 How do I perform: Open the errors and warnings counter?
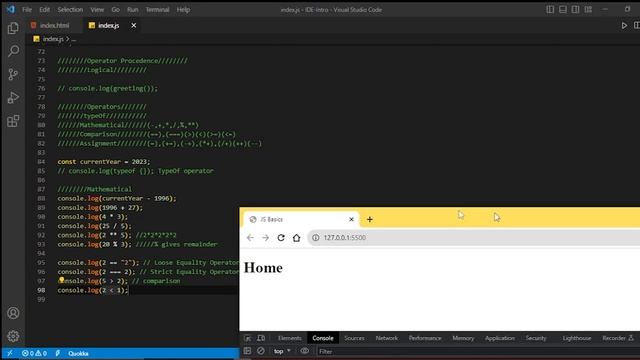coord(34,353)
